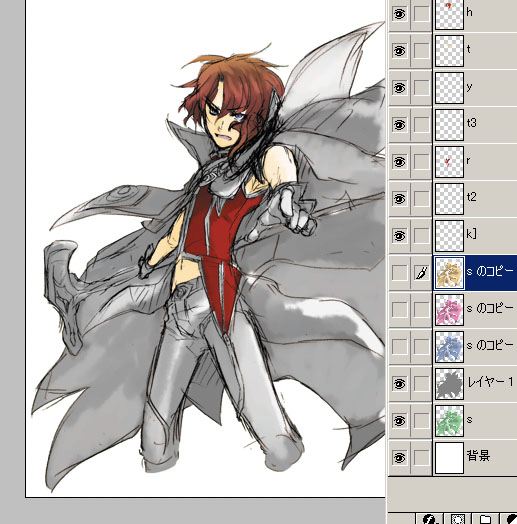This screenshot has width=517, height=524.
Task: Enable the link box for layer y
Action: click(421, 88)
